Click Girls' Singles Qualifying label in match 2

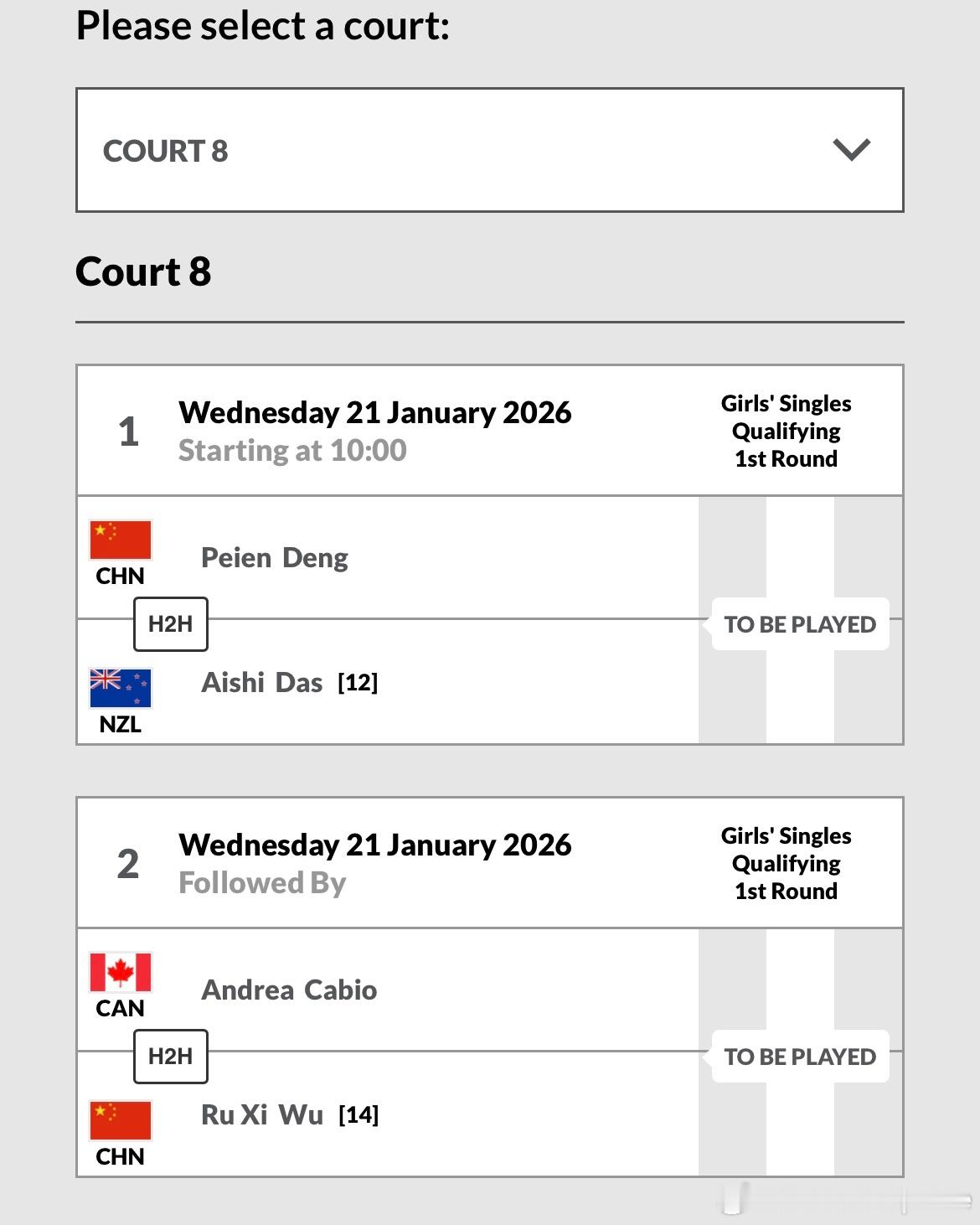[x=786, y=863]
